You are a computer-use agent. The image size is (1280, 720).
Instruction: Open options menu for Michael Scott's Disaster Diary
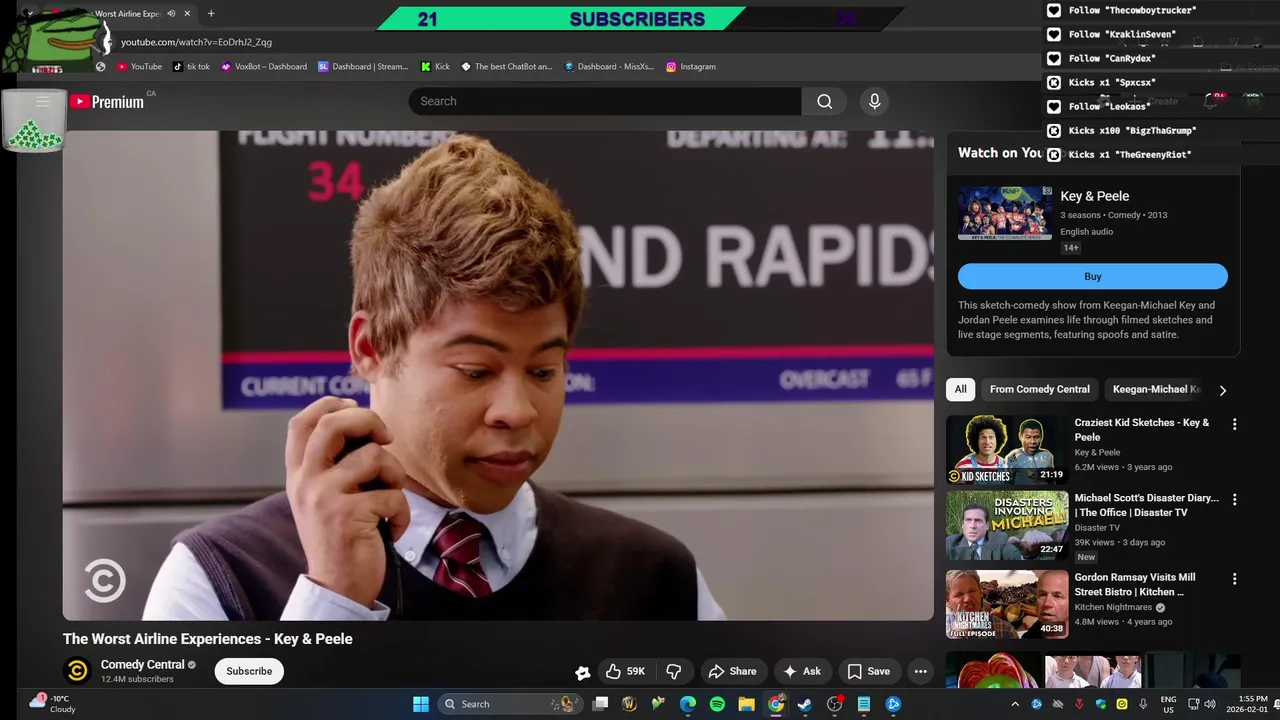[x=1234, y=499]
